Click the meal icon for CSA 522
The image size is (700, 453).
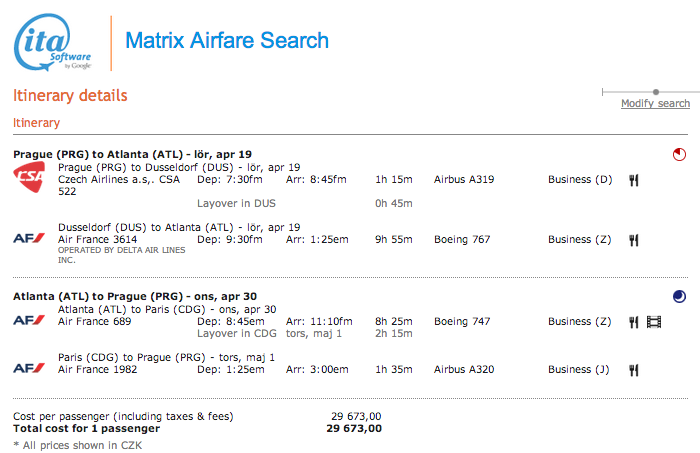pyautogui.click(x=633, y=180)
